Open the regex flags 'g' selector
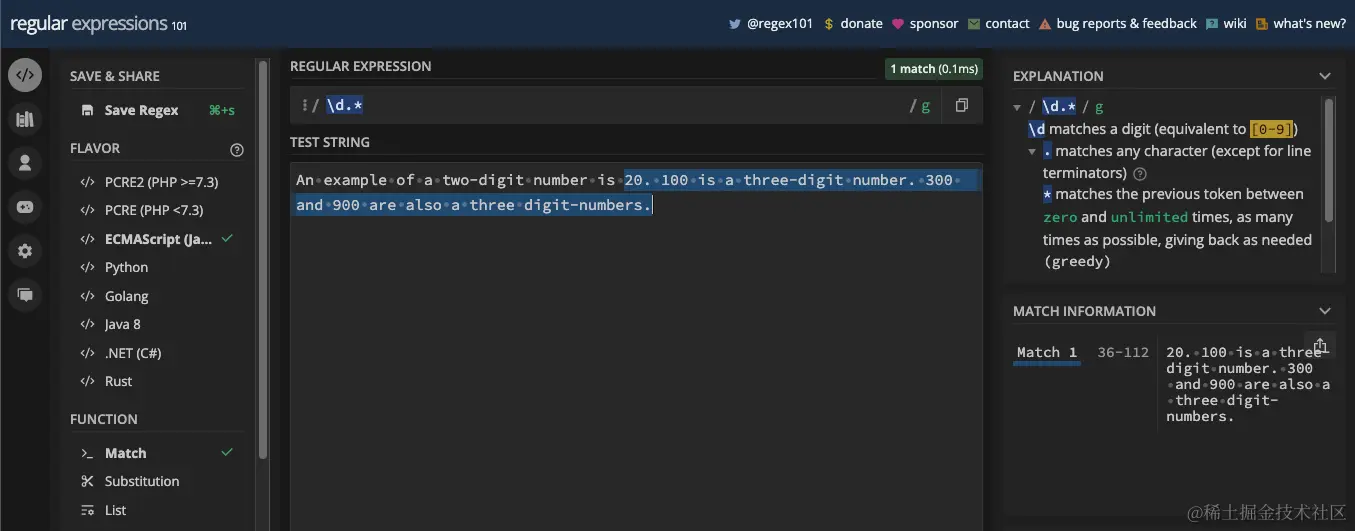The image size is (1355, 531). tap(926, 105)
